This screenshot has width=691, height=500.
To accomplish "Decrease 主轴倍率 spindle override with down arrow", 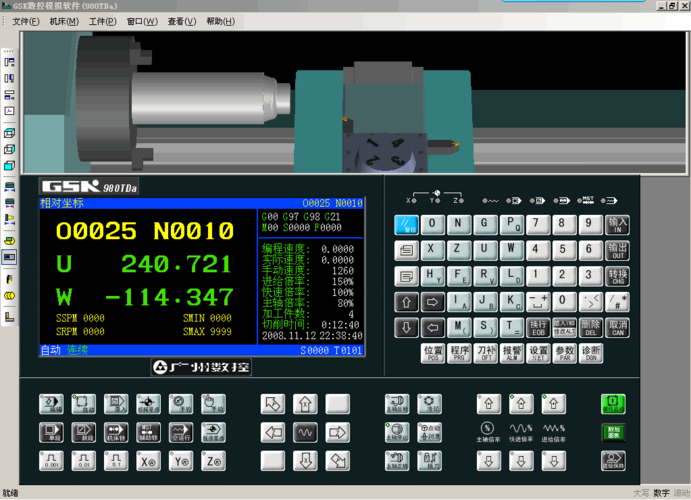I will point(489,461).
